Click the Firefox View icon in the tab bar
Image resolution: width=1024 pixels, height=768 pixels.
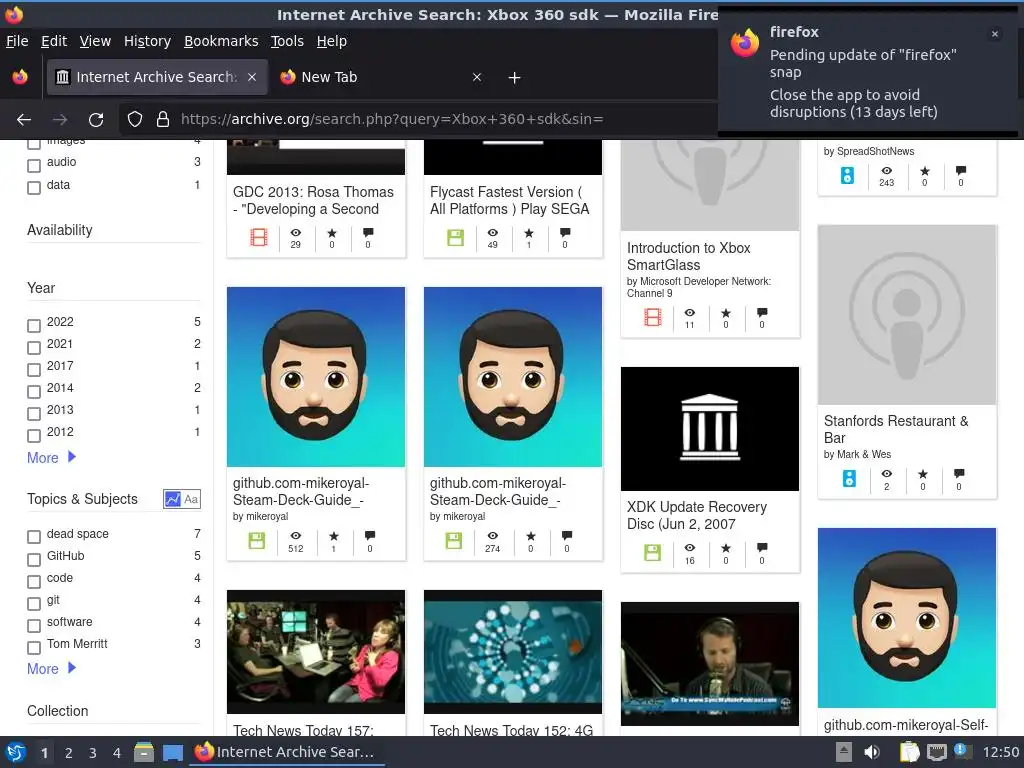click(20, 77)
